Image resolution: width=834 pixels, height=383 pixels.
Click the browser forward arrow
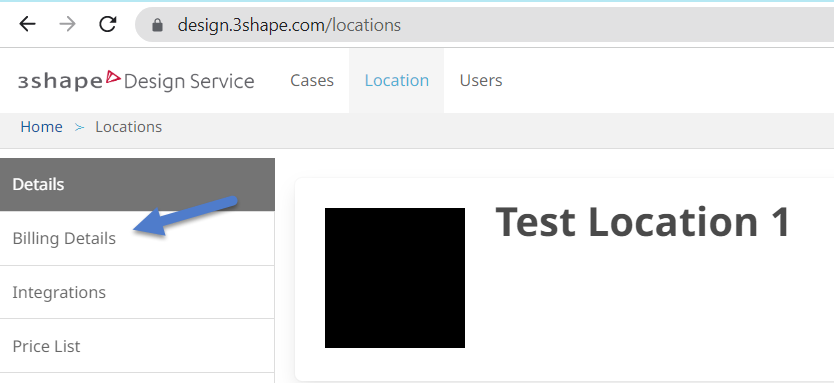tap(68, 24)
